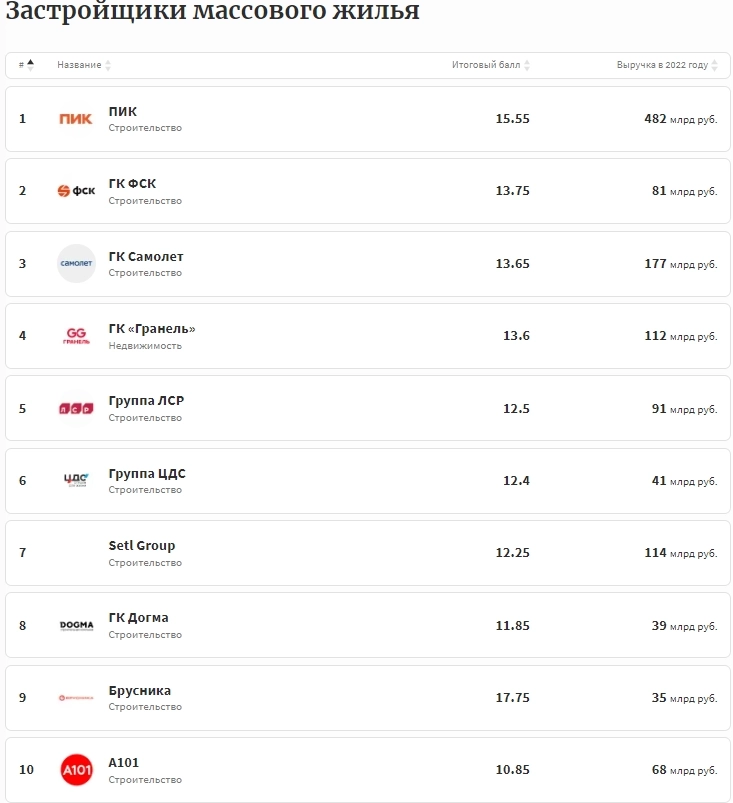Click the Брусника logo icon
Screen dimensions: 733x803
point(76,697)
